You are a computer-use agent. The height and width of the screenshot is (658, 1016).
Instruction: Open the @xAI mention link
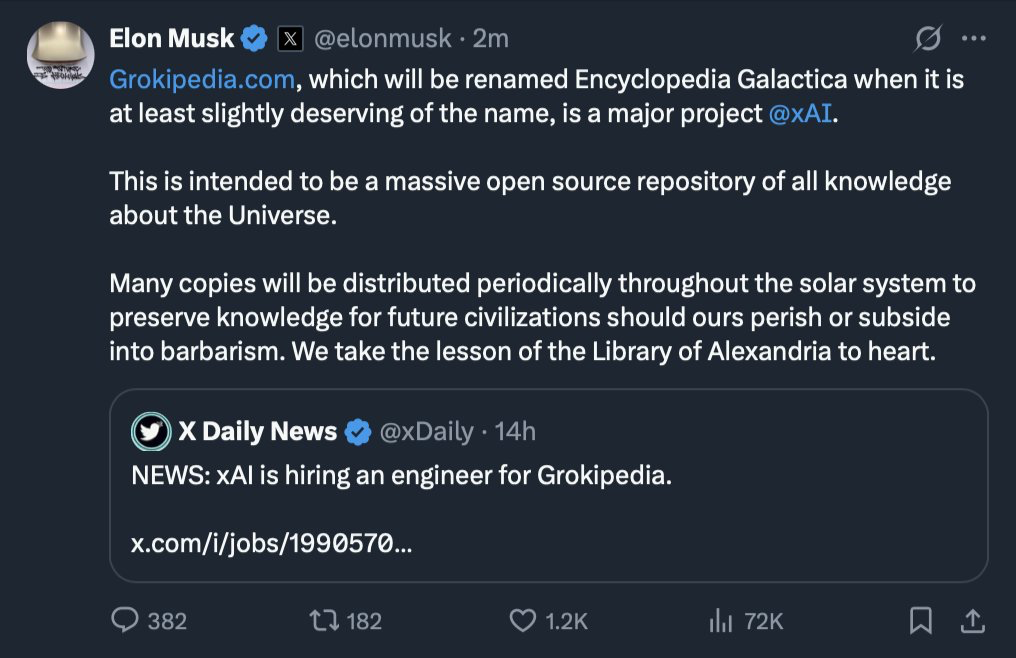tap(800, 113)
